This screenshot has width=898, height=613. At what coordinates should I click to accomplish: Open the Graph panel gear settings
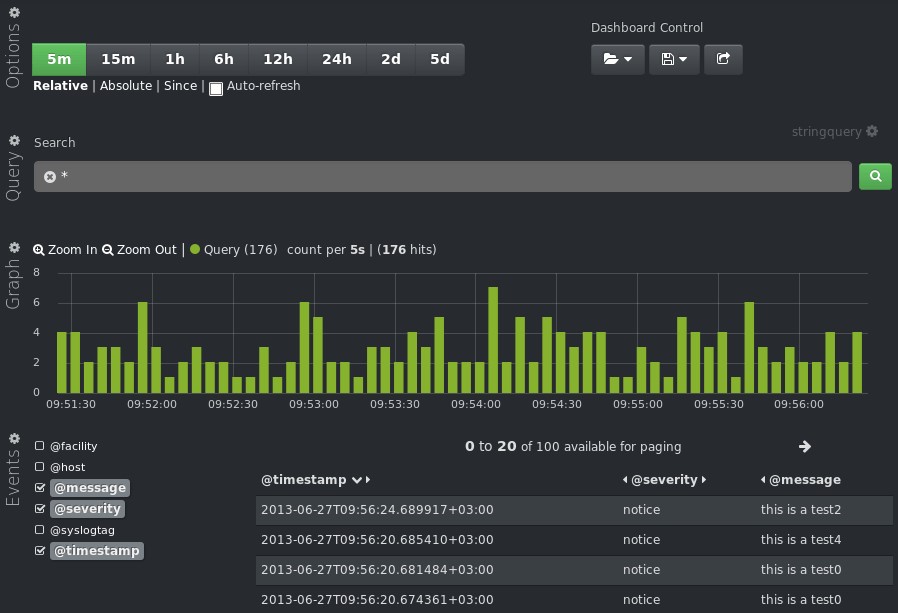click(14, 247)
